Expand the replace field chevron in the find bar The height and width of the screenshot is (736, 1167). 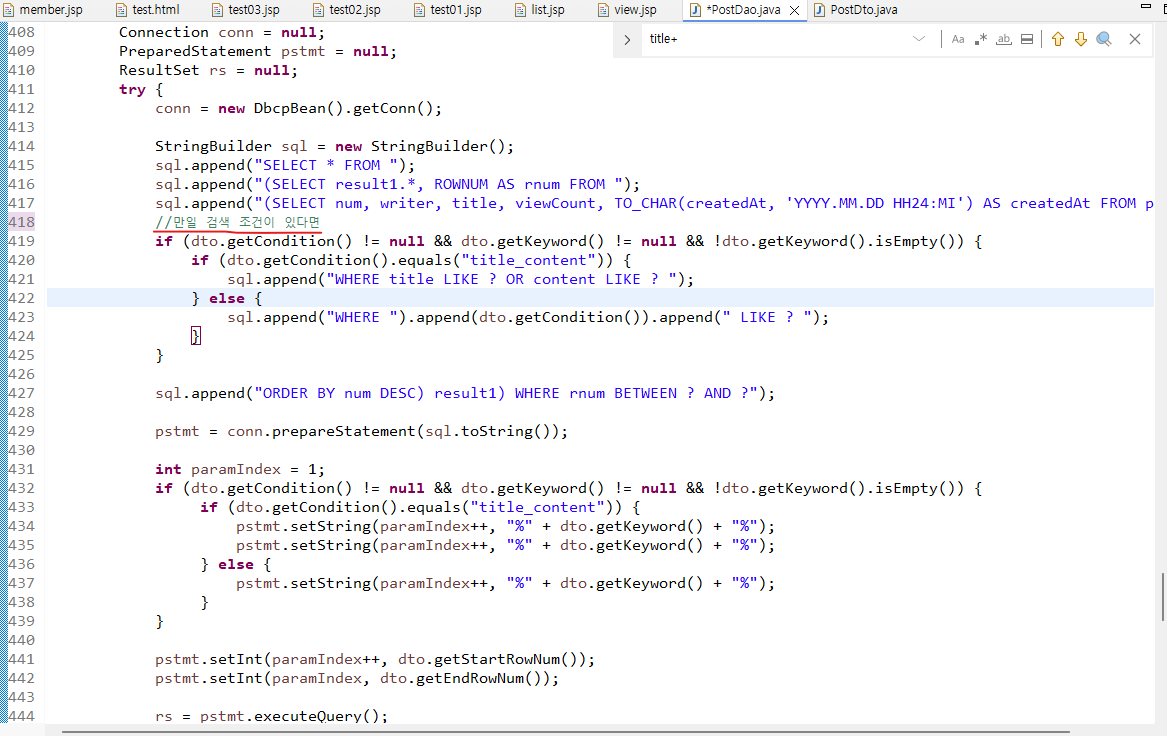pos(627,39)
